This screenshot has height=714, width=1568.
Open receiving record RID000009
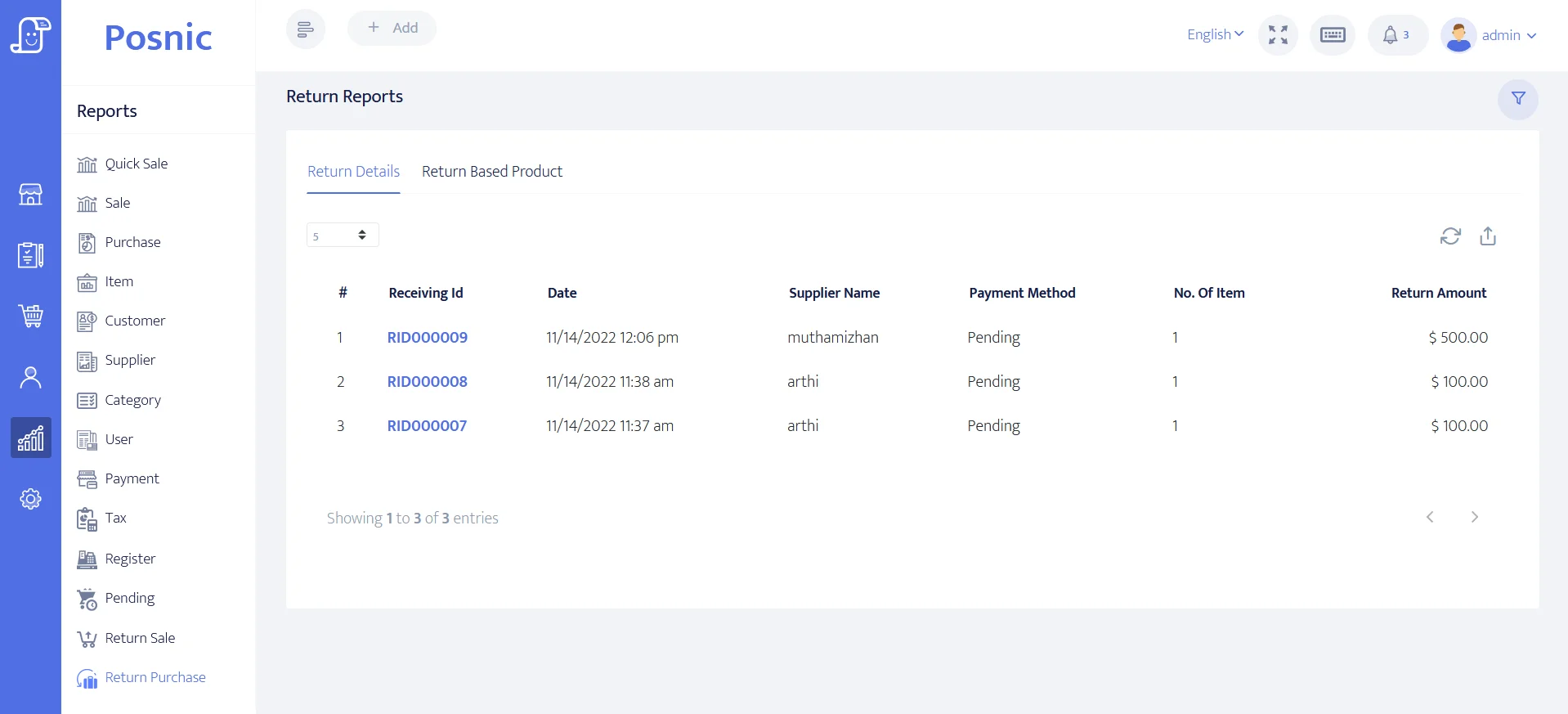click(x=427, y=338)
